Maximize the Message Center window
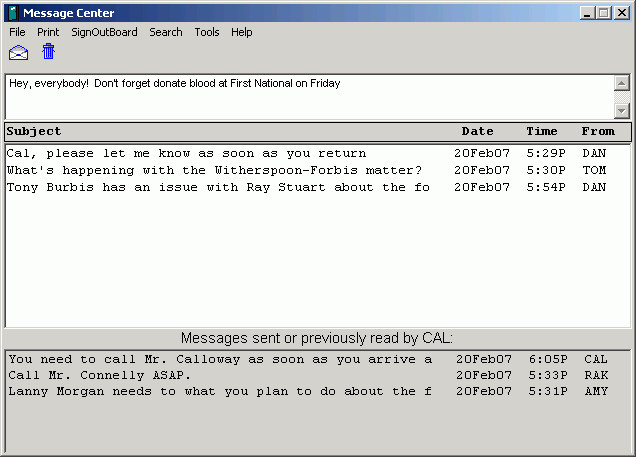636x457 pixels. pyautogui.click(x=604, y=13)
